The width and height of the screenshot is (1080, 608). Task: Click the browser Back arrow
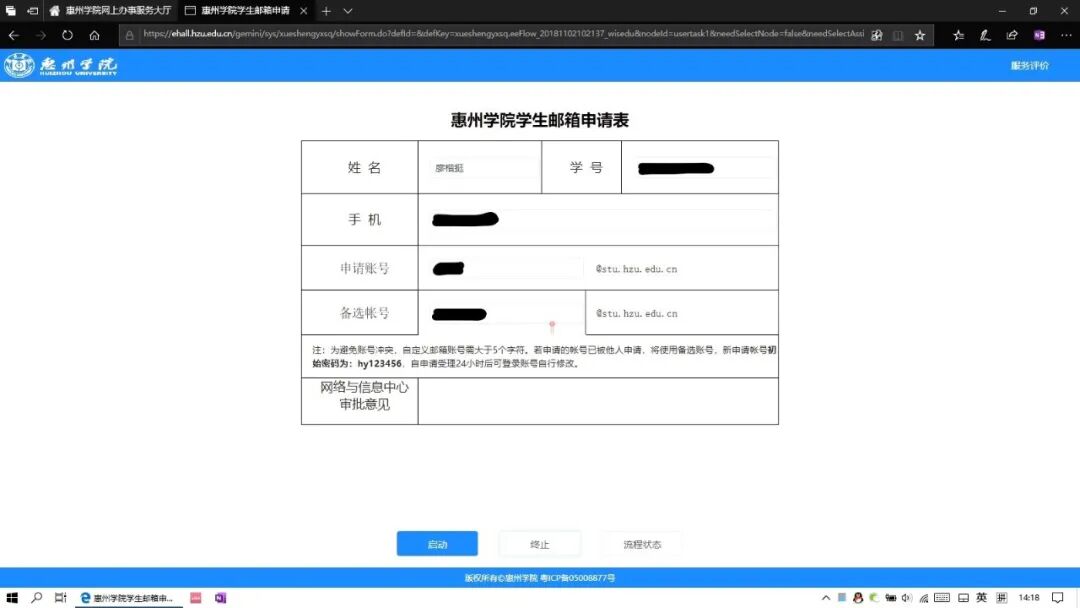tap(14, 35)
